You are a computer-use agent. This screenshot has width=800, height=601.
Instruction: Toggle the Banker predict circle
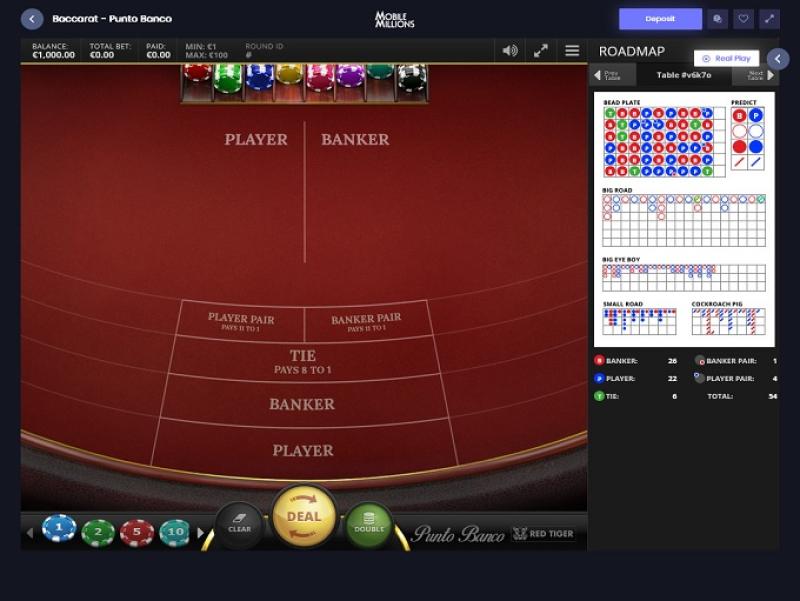pyautogui.click(x=739, y=116)
